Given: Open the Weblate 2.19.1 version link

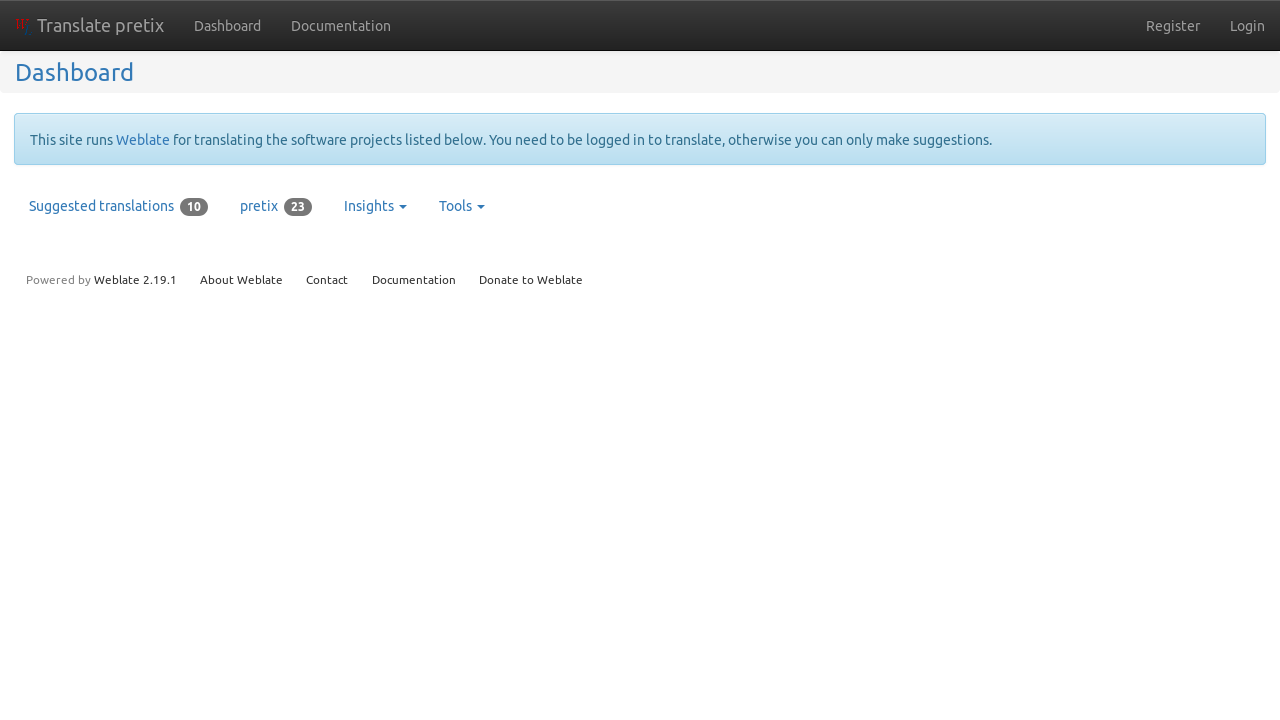Looking at the screenshot, I should pos(135,280).
